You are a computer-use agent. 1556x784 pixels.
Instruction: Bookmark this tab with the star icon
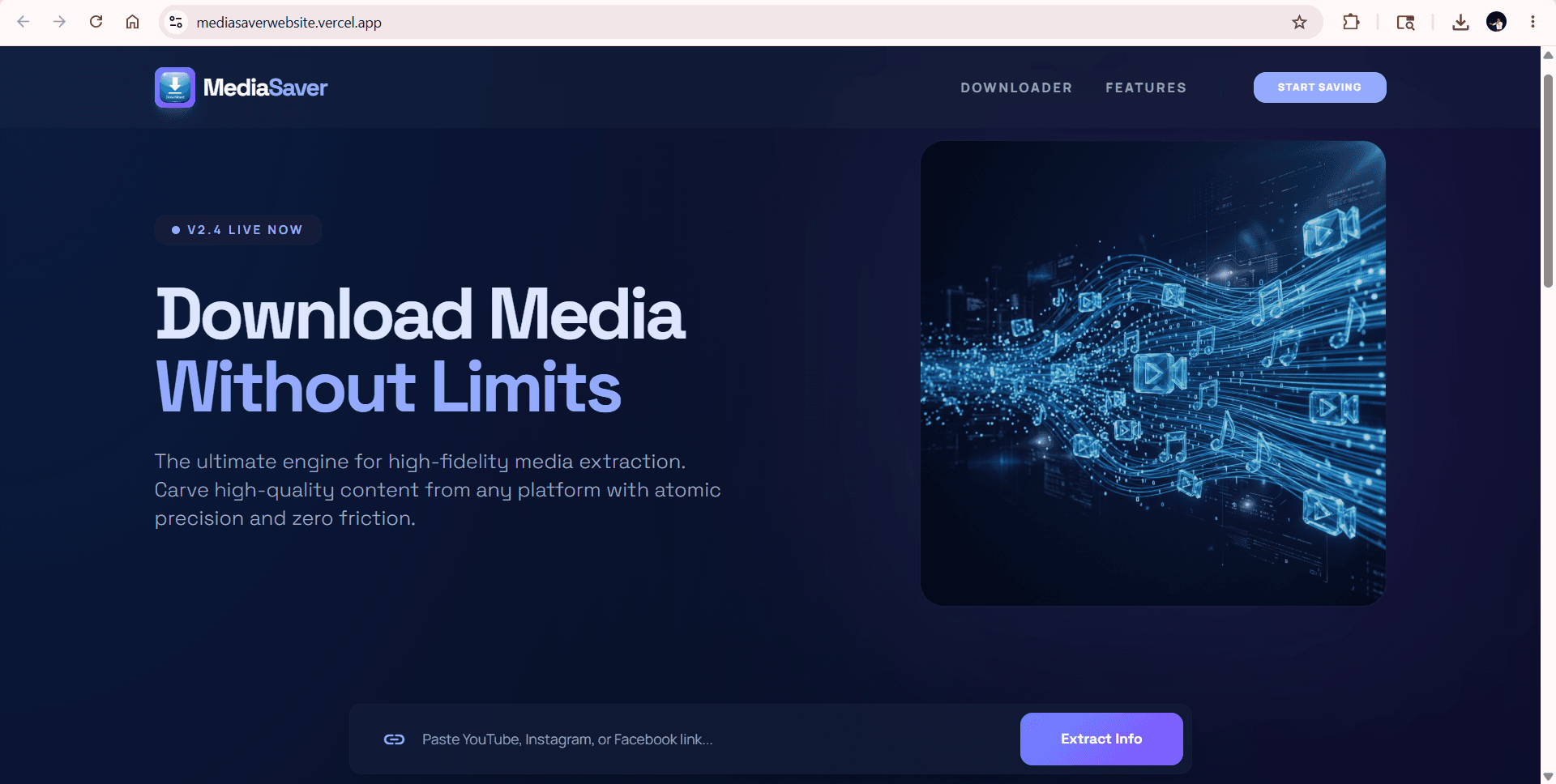tap(1299, 22)
